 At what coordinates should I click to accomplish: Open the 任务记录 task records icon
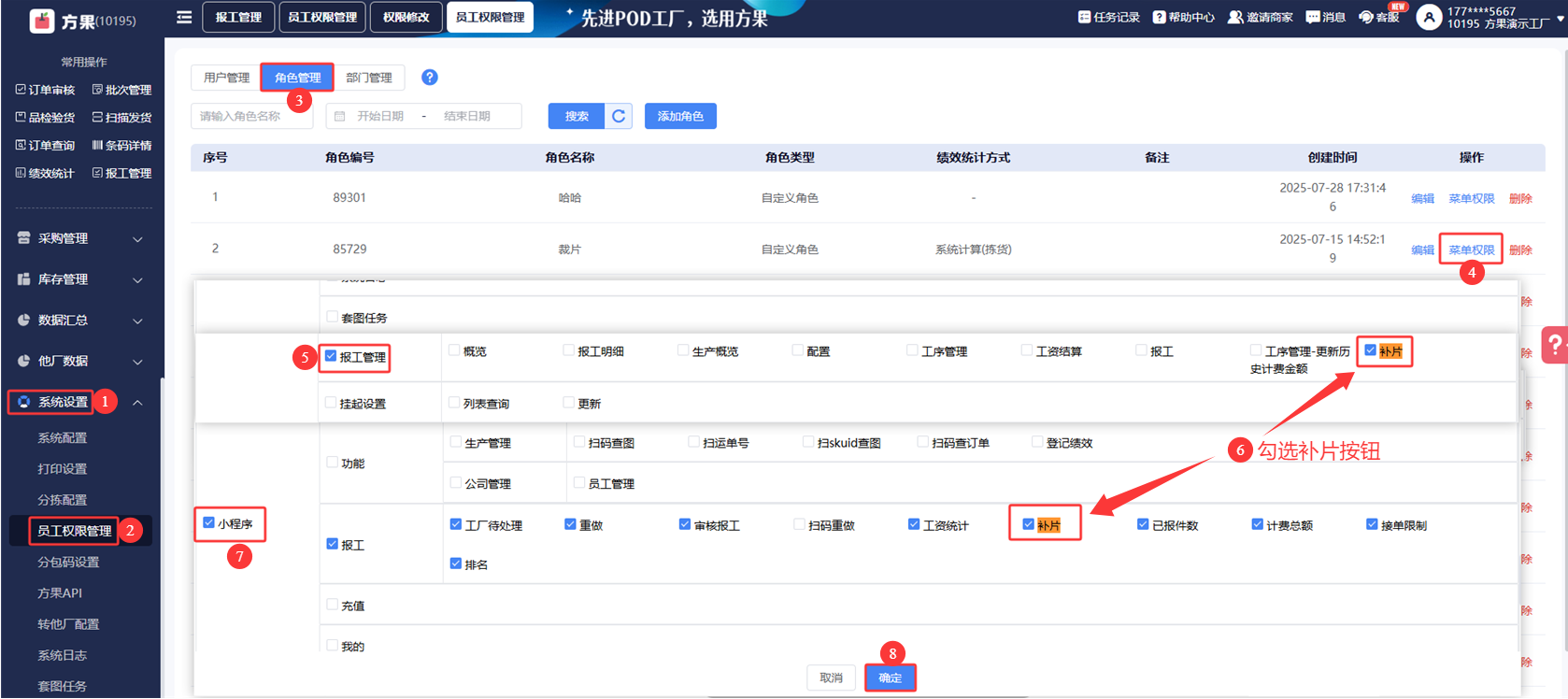click(x=1084, y=17)
